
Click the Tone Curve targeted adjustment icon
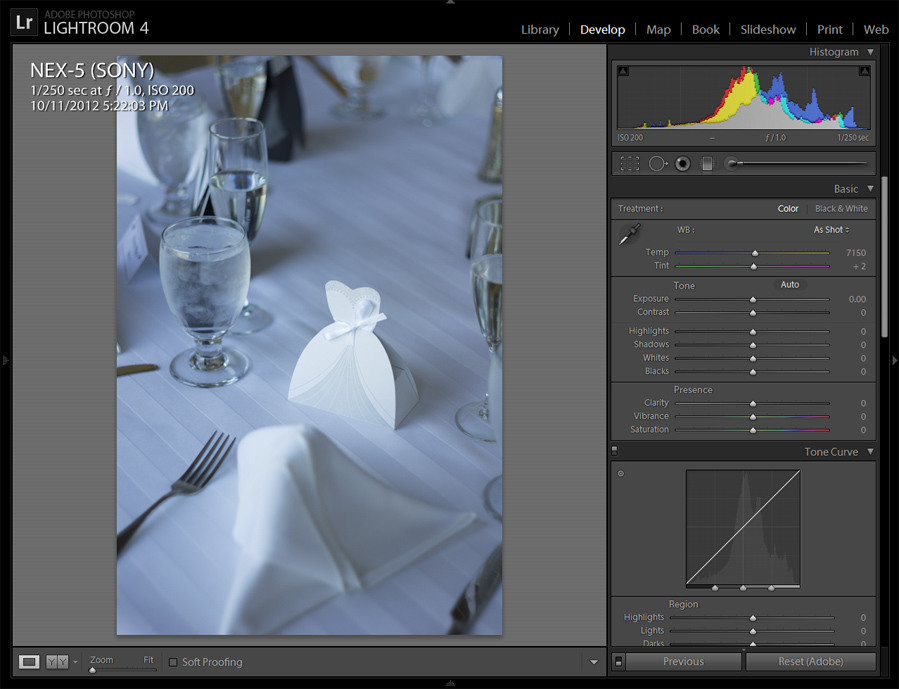(x=621, y=473)
